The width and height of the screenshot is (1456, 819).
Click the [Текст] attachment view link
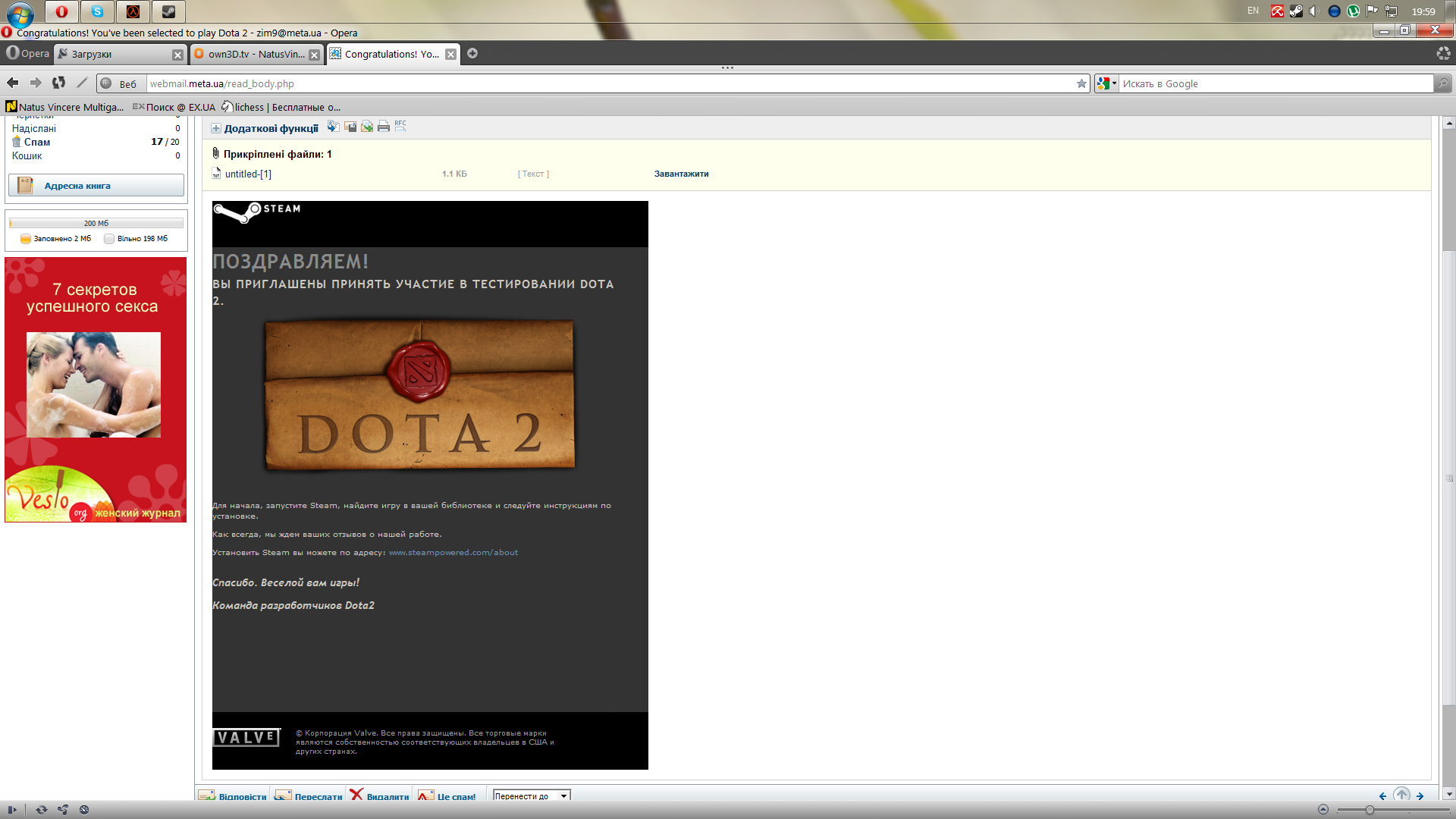[x=533, y=174]
